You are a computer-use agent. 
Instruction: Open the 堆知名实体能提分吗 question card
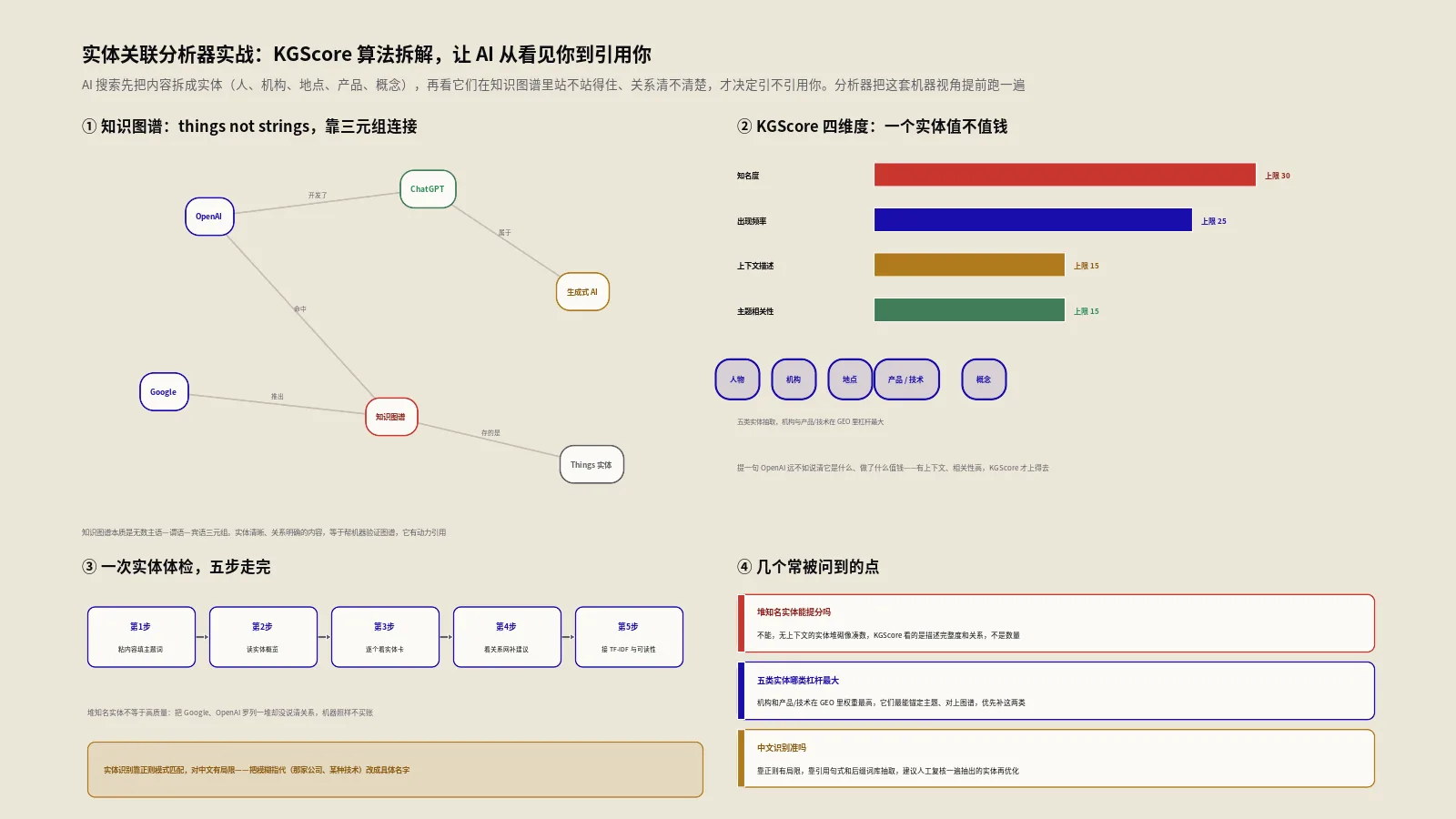pyautogui.click(x=1056, y=623)
